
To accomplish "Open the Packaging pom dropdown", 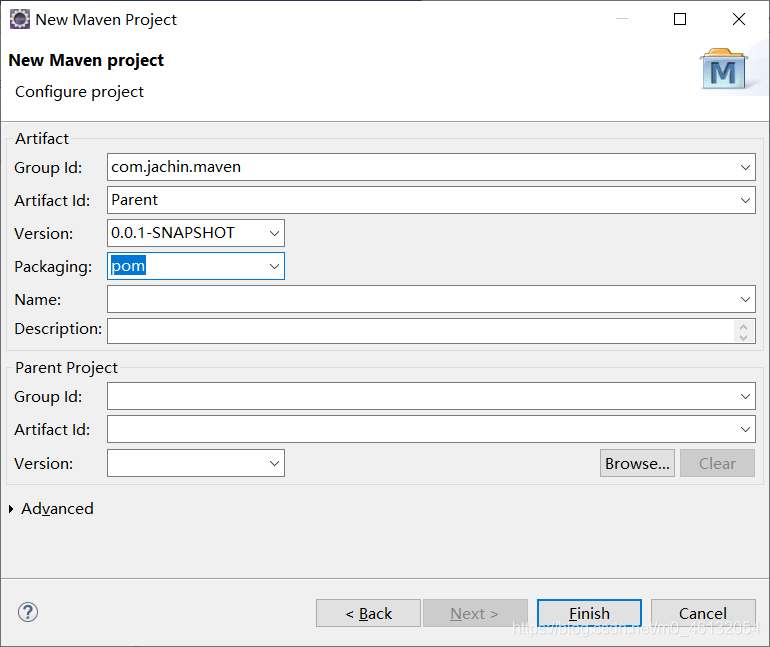I will (x=275, y=266).
